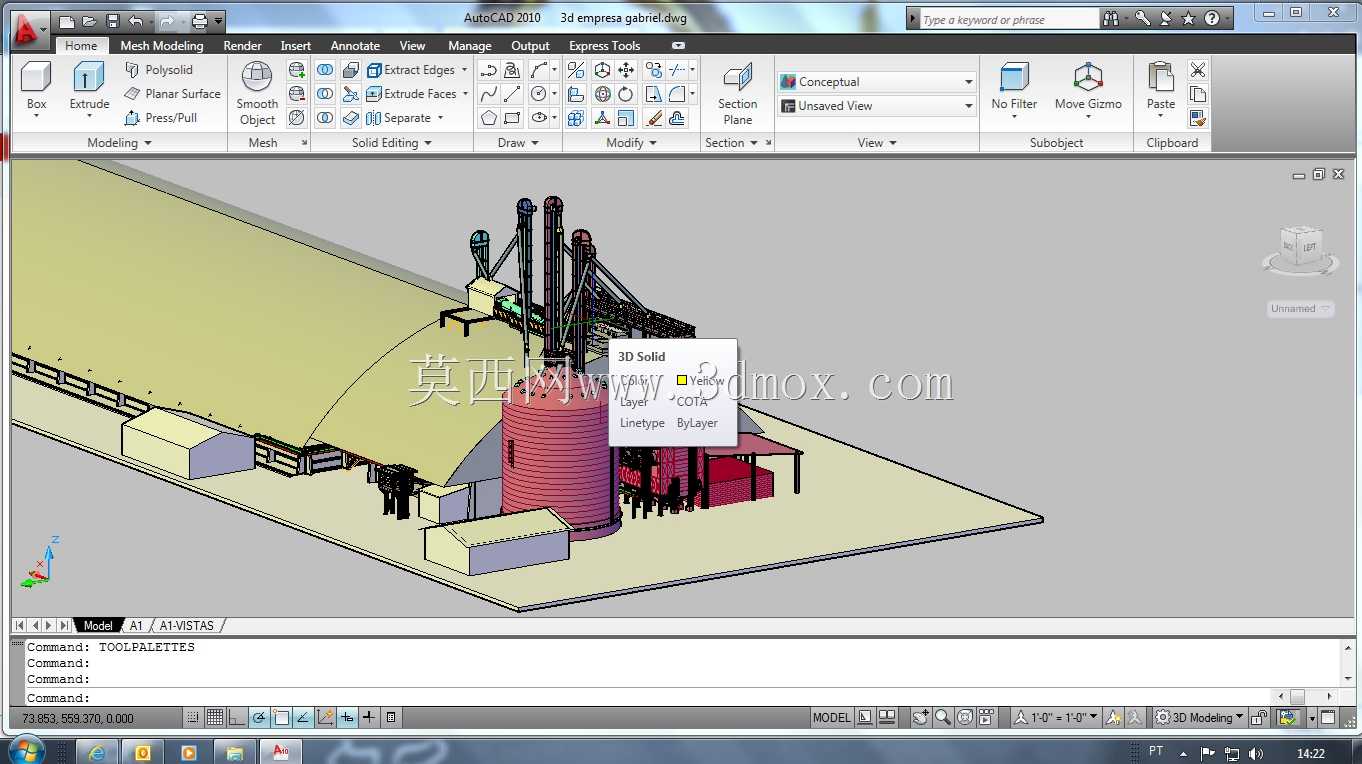The height and width of the screenshot is (764, 1362).
Task: Click the Smooth Object mesh tool
Action: click(257, 93)
